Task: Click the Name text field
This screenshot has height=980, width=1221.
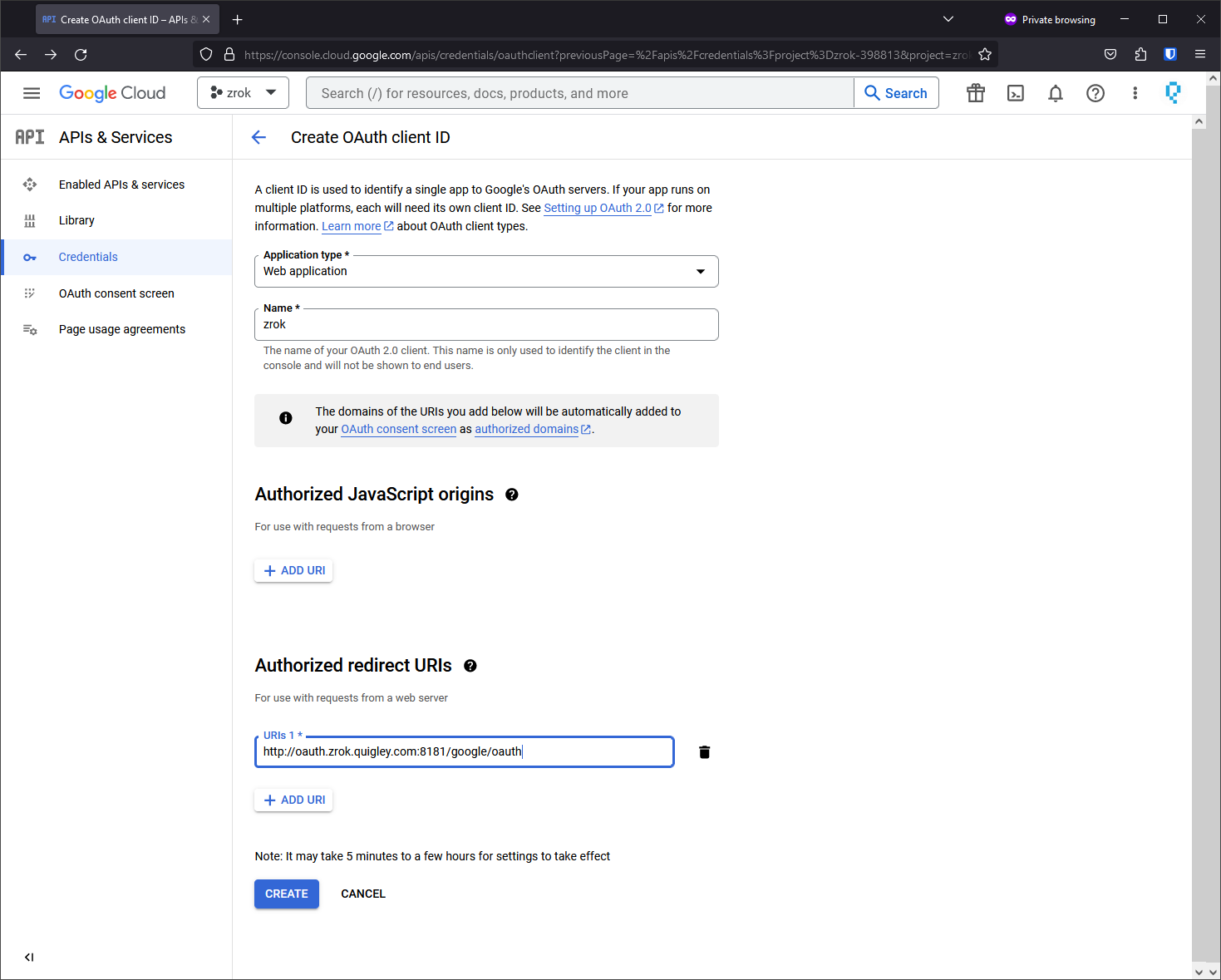Action: click(486, 325)
